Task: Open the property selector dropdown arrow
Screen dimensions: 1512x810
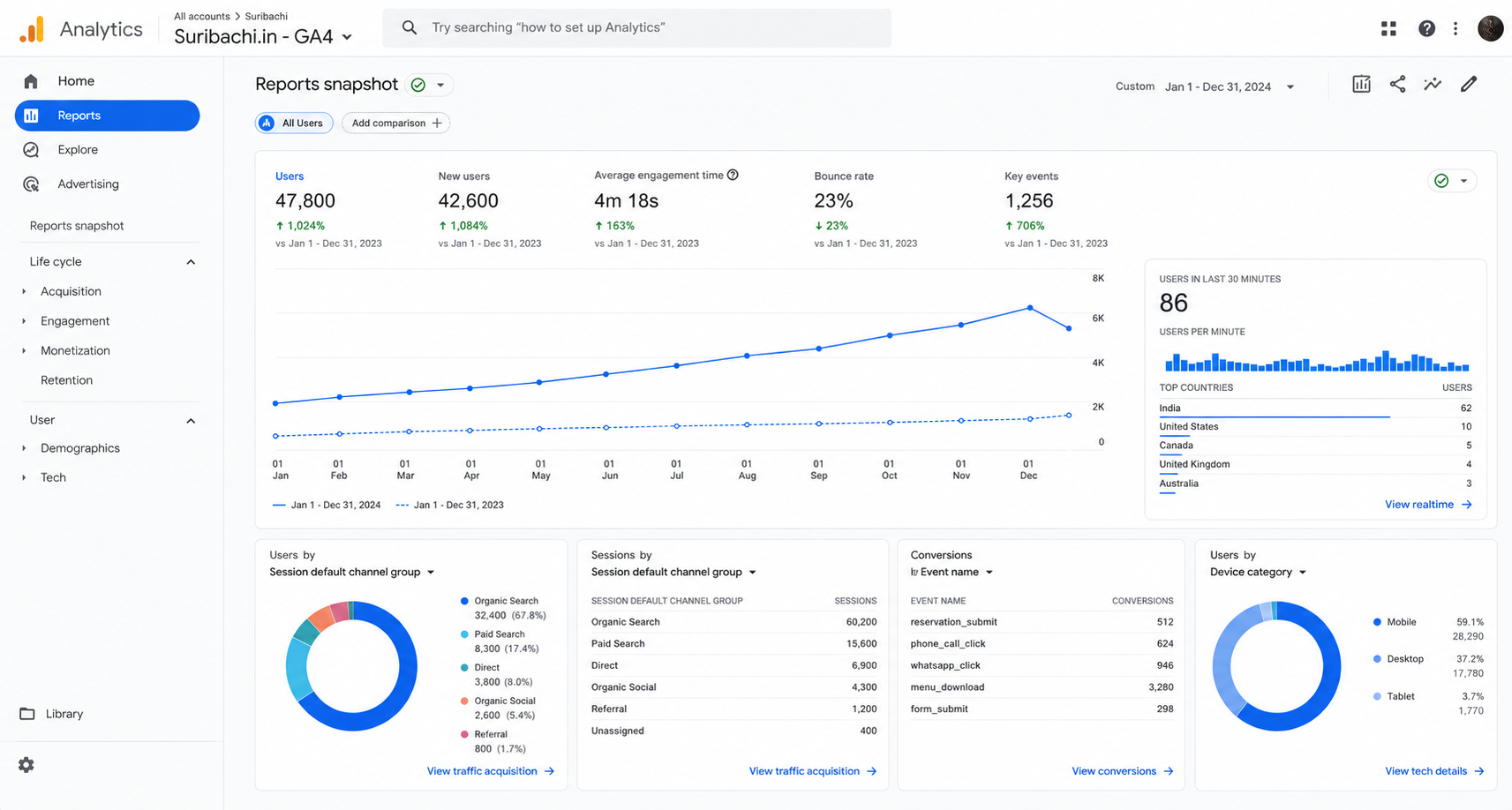Action: (347, 37)
